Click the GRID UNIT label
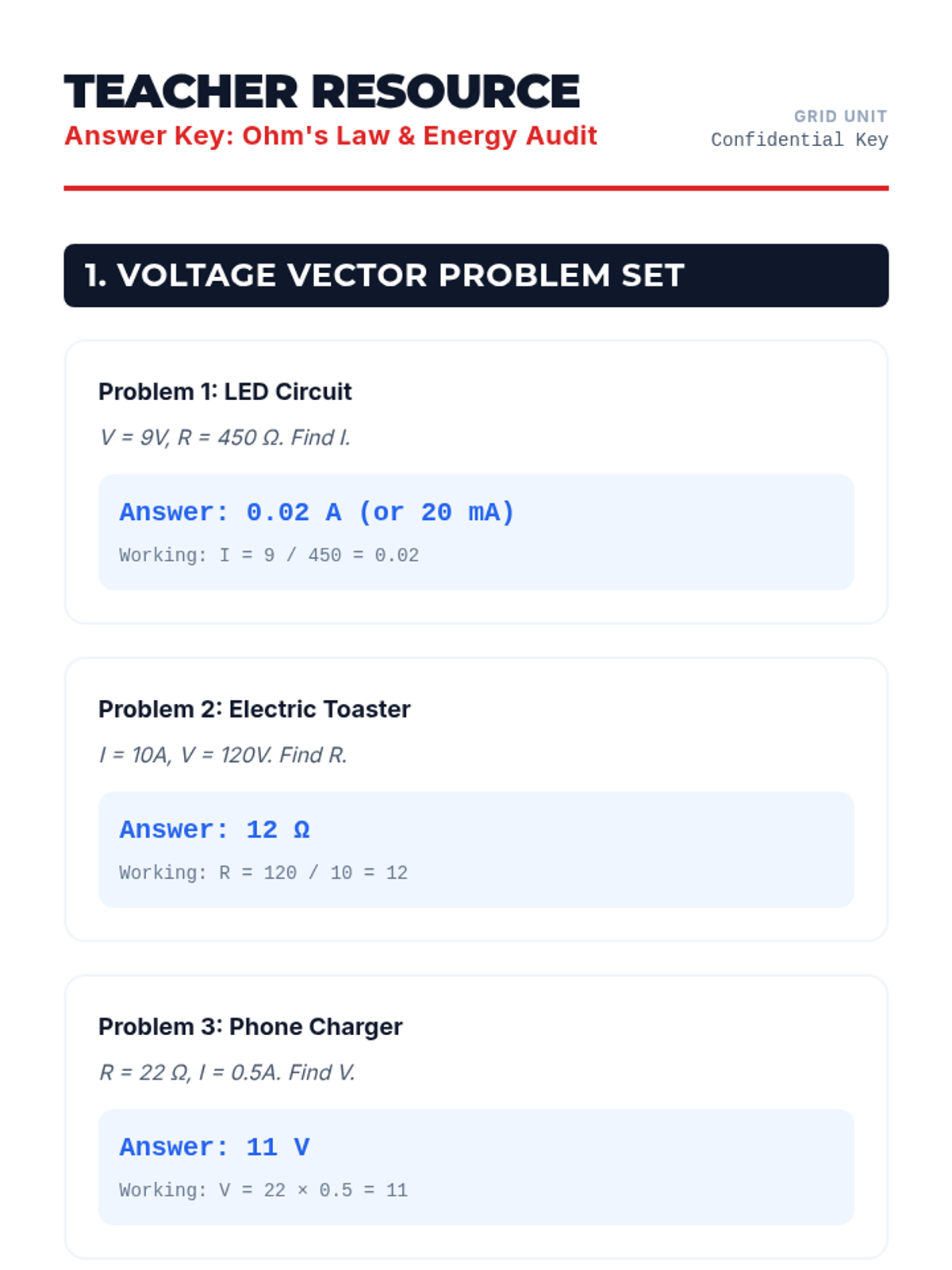Screen dimensions: 952x1270 pyautogui.click(x=840, y=117)
